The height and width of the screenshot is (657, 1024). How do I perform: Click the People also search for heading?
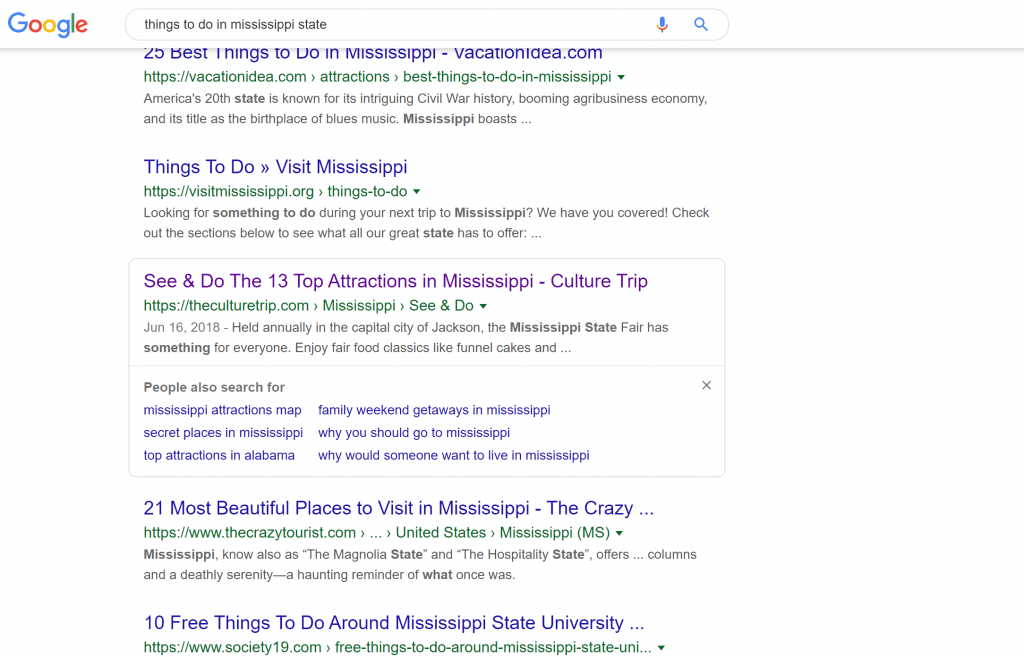[214, 387]
